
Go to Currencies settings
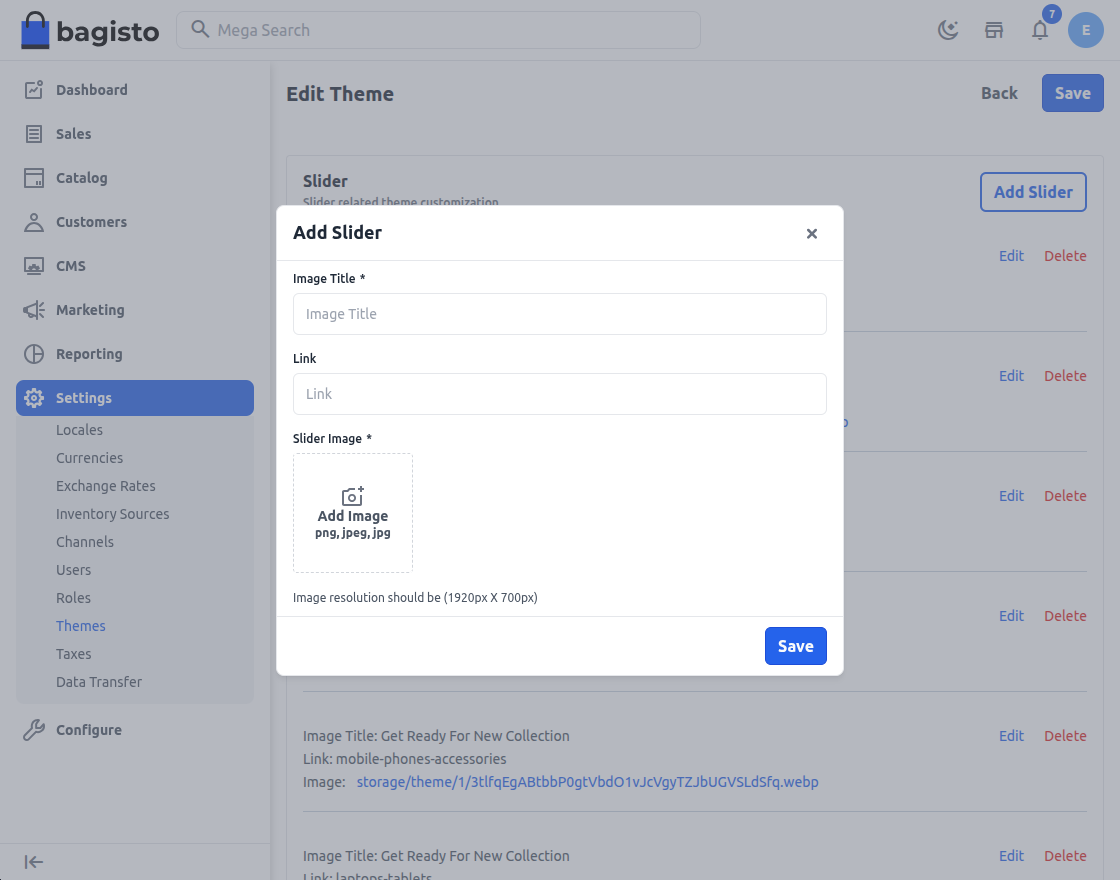pyautogui.click(x=89, y=458)
